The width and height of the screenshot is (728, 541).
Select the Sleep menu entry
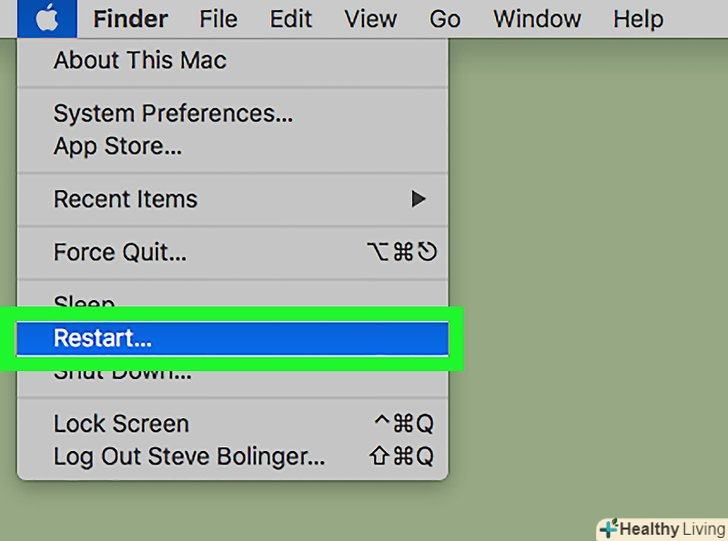(x=85, y=301)
